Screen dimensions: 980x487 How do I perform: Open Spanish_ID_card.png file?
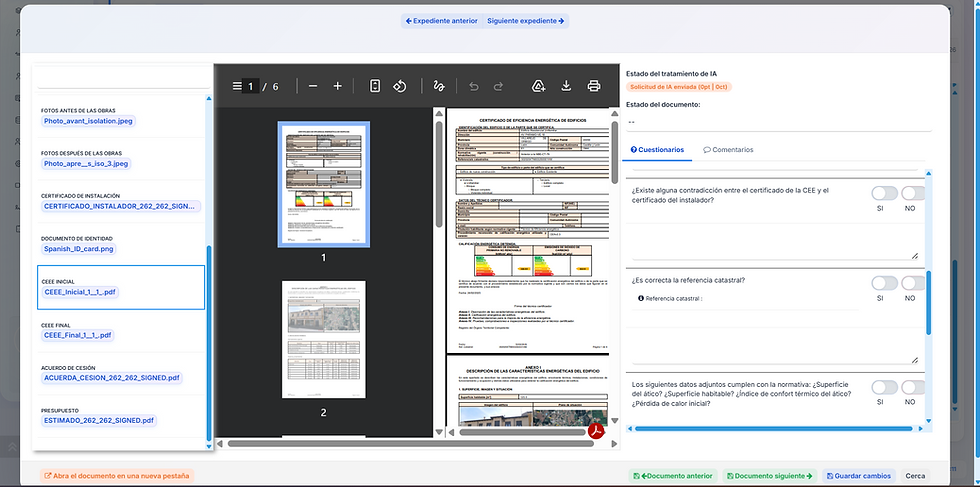point(79,249)
